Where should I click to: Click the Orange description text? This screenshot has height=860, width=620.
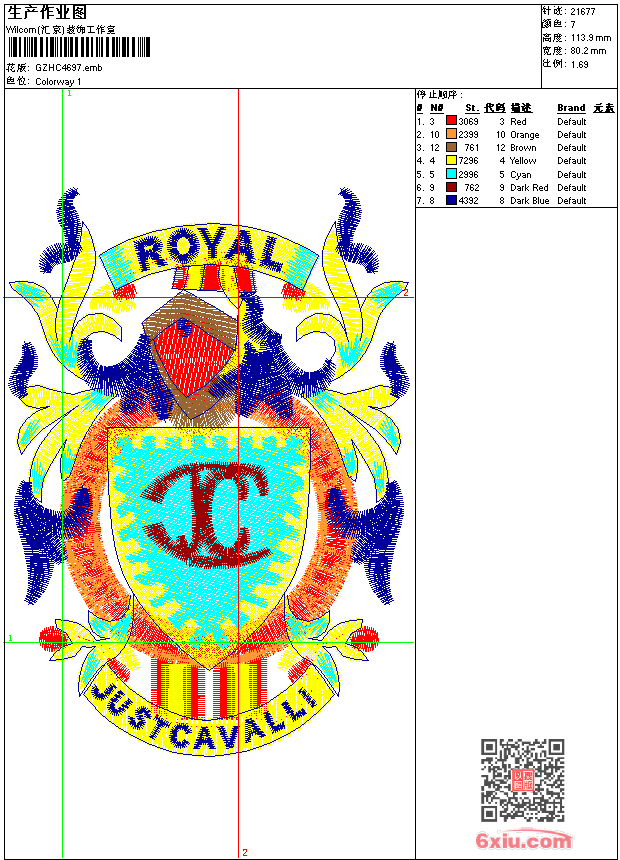525,134
